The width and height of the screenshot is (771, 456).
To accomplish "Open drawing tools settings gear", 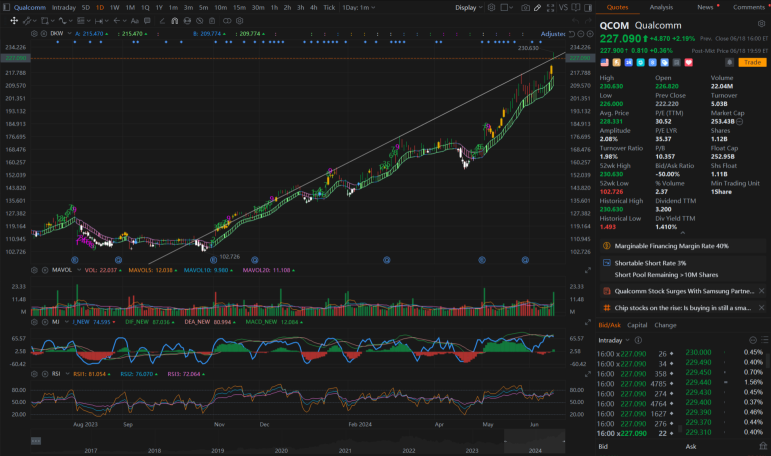I will (x=239, y=21).
